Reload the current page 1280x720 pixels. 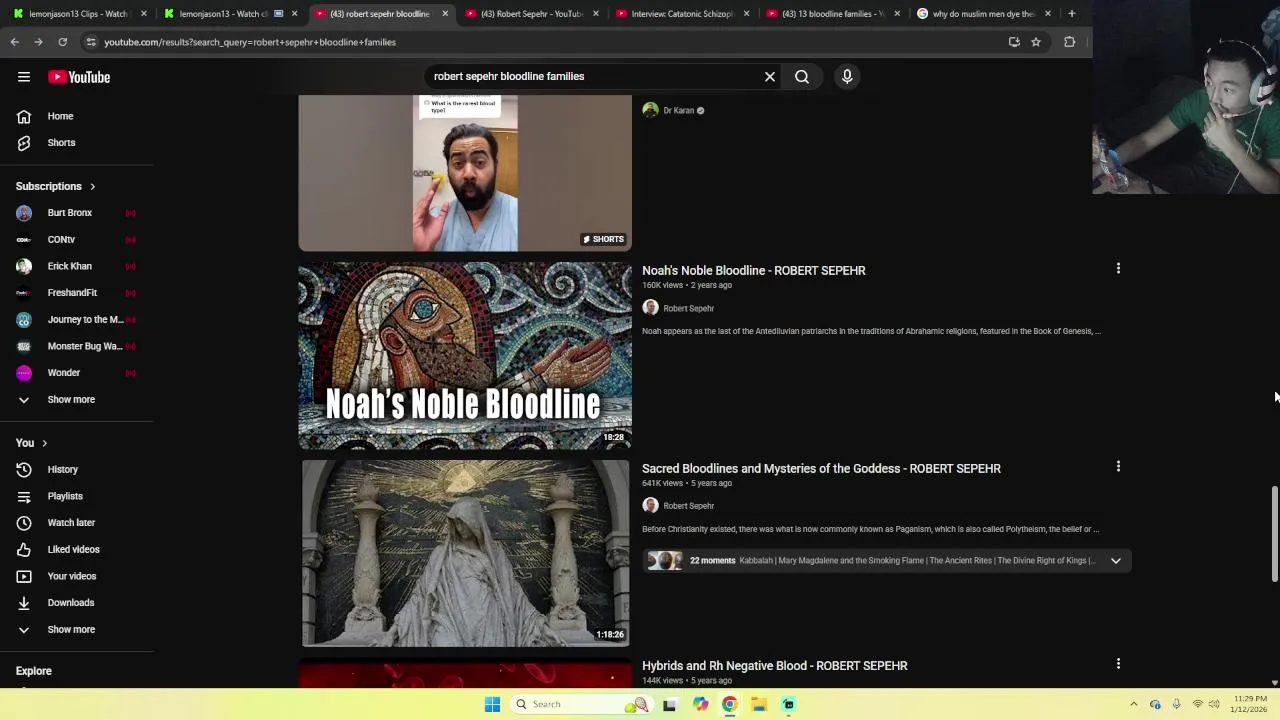pyautogui.click(x=62, y=42)
